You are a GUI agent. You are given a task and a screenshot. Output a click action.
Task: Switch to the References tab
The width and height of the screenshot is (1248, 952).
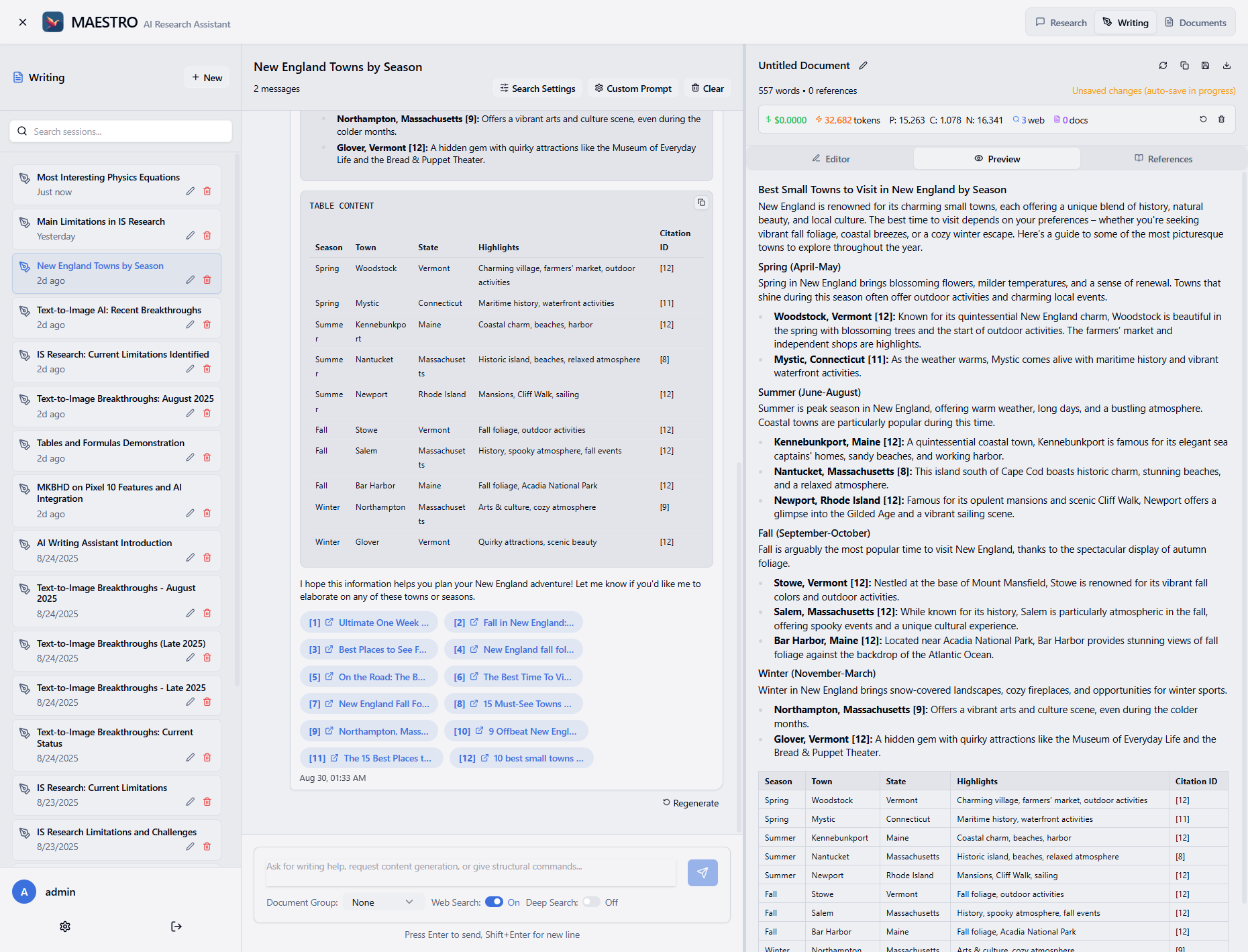1163,159
